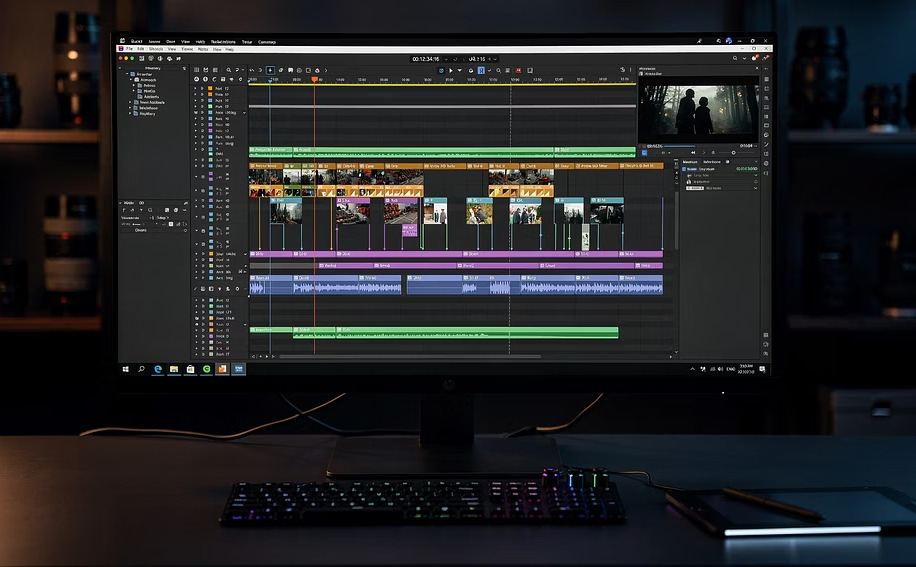Open the three-dot menu above the timeline's right end
The width and height of the screenshot is (916, 567).
coord(630,70)
